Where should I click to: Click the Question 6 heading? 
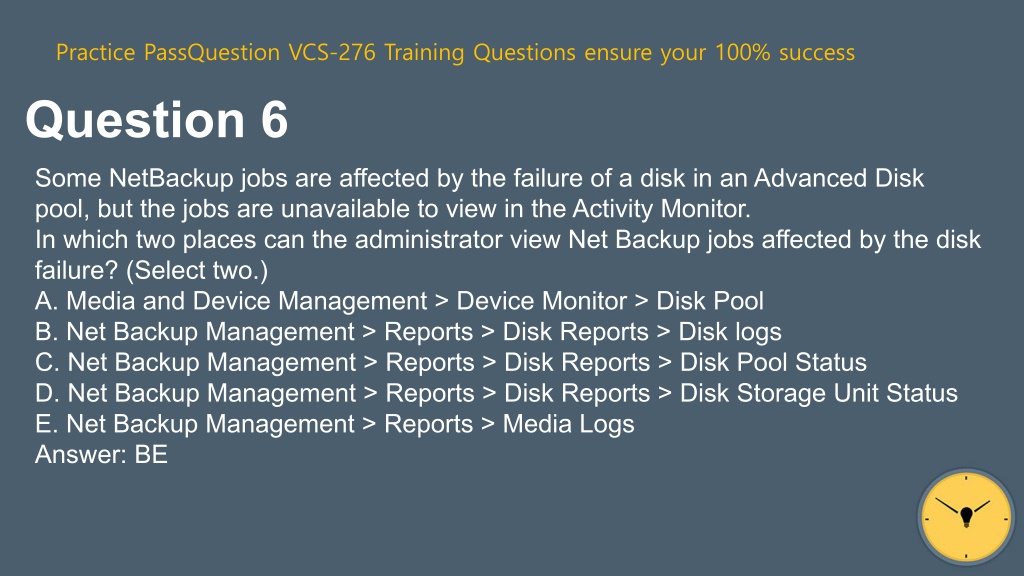(157, 120)
